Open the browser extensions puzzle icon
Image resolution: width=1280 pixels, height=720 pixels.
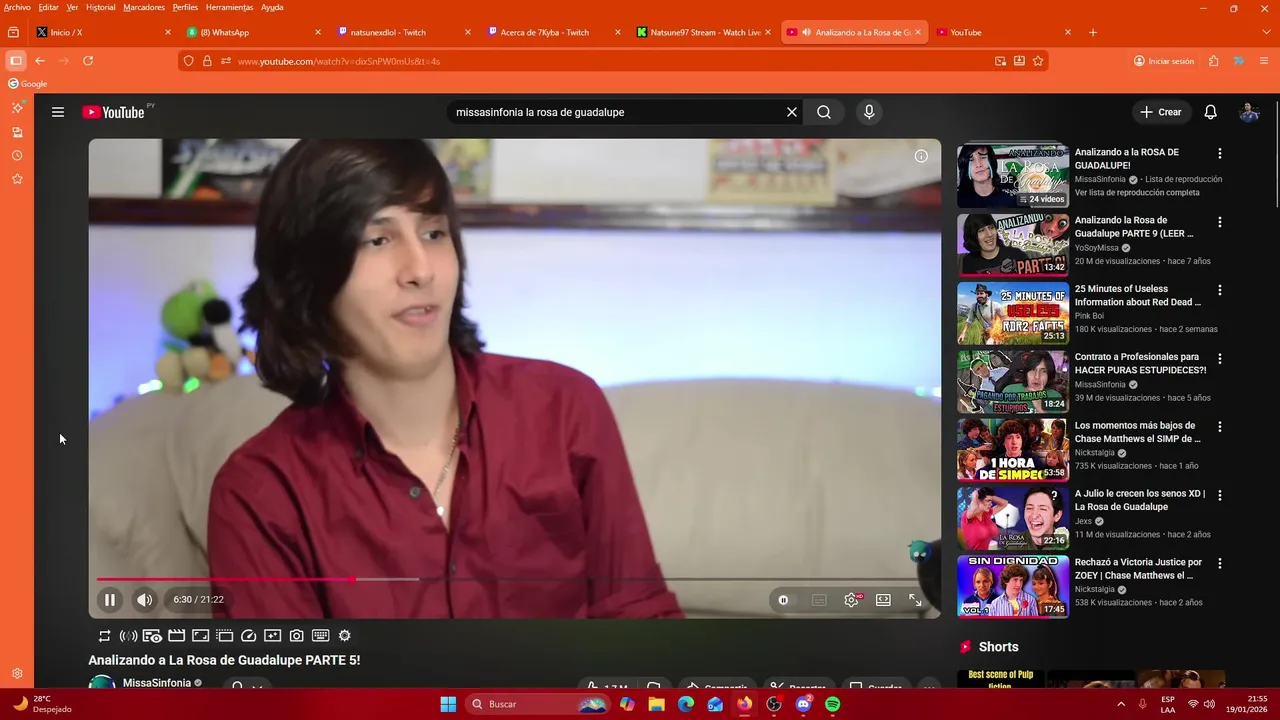[1213, 61]
